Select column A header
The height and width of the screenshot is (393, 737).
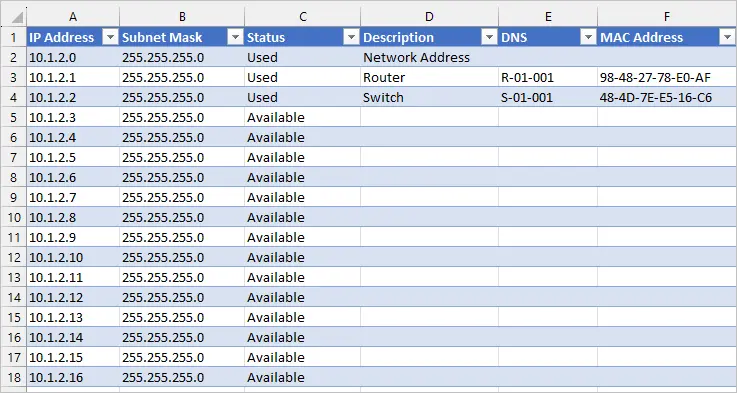point(73,17)
